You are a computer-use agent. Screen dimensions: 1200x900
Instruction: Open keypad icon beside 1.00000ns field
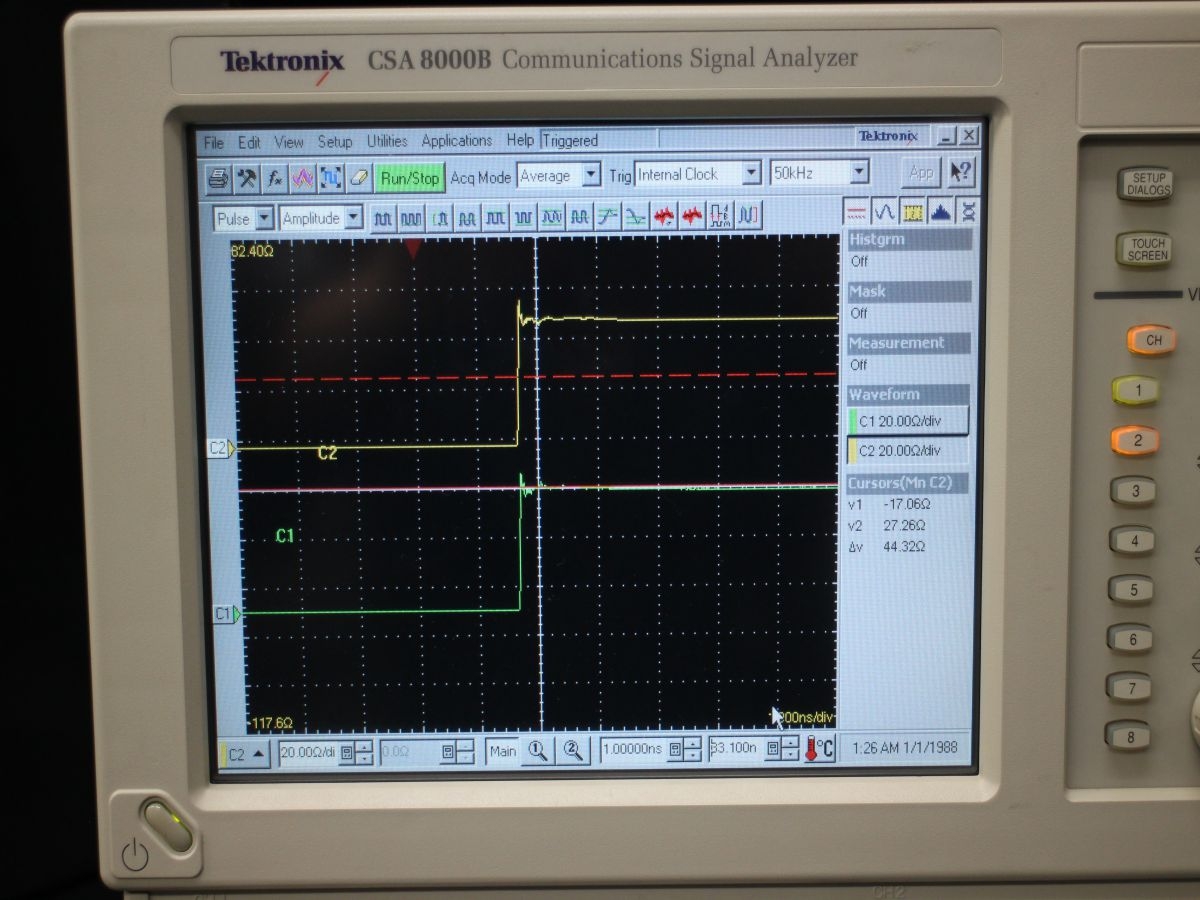click(x=674, y=749)
